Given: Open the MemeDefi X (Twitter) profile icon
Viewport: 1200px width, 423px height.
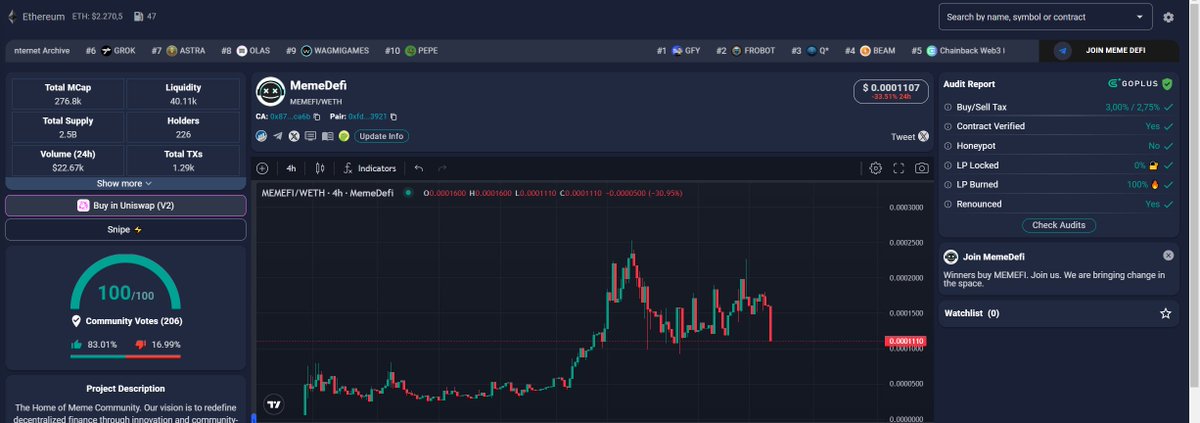Looking at the screenshot, I should [x=294, y=136].
